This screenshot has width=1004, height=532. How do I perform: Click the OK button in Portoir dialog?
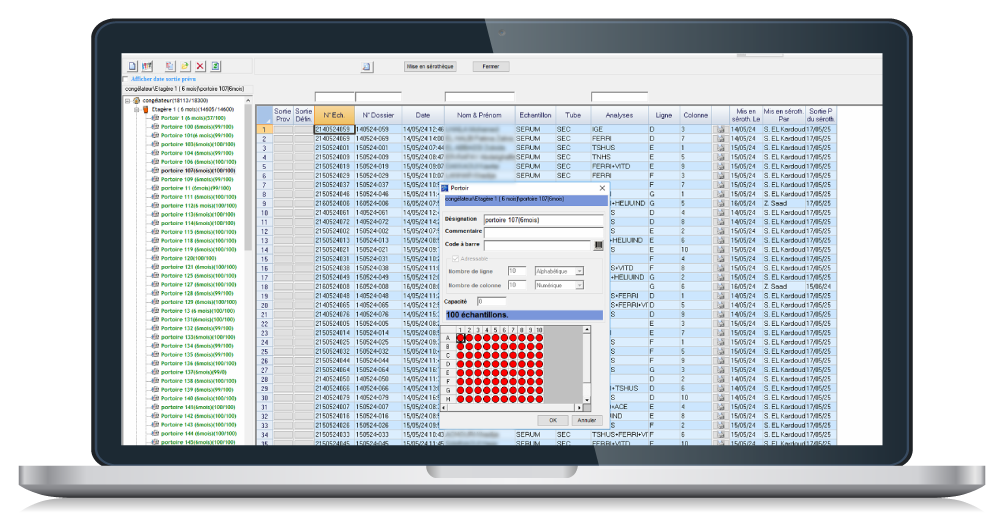(552, 419)
